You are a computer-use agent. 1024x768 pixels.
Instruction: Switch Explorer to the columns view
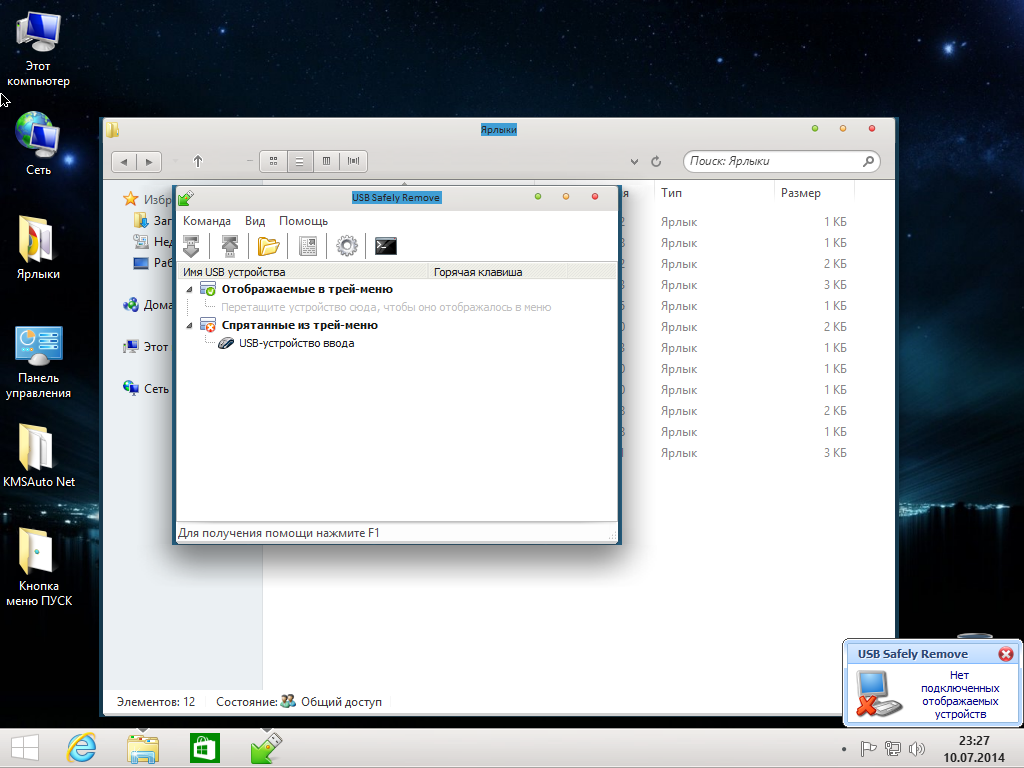click(x=327, y=161)
